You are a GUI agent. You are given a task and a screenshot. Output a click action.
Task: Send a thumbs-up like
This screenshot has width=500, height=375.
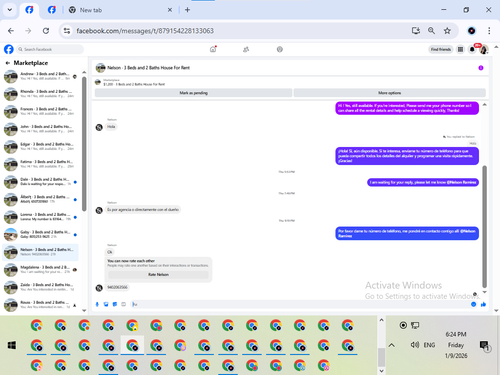coord(483,304)
